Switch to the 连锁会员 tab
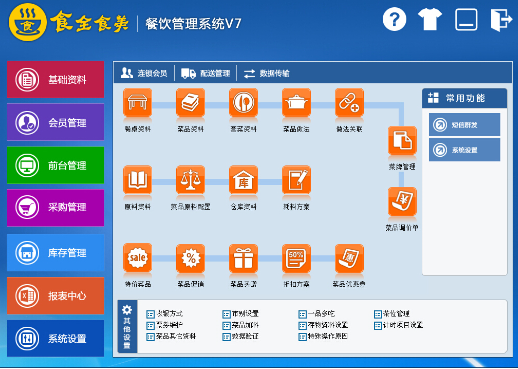Image resolution: width=518 pixels, height=369 pixels. point(144,73)
